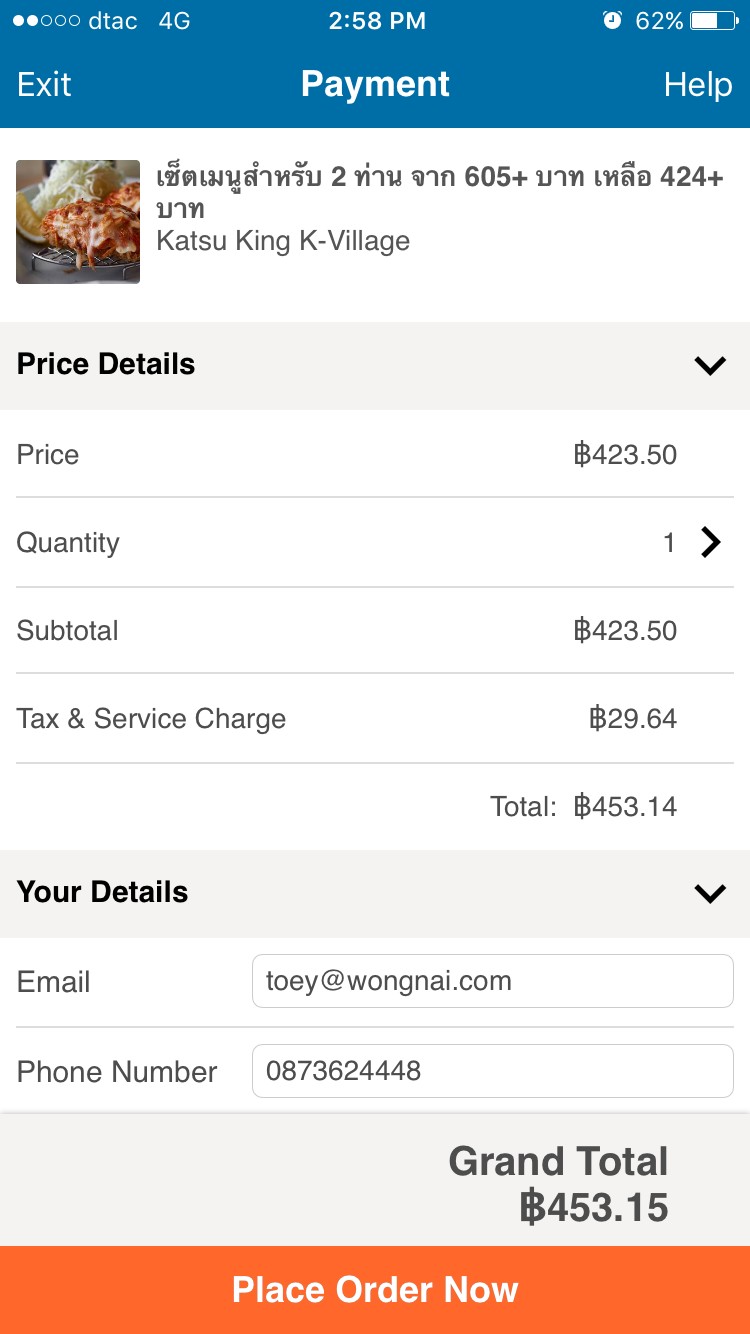Screen dimensions: 750x1334
Task: Tap Katsu King K-Village restaurant name
Action: (x=283, y=241)
